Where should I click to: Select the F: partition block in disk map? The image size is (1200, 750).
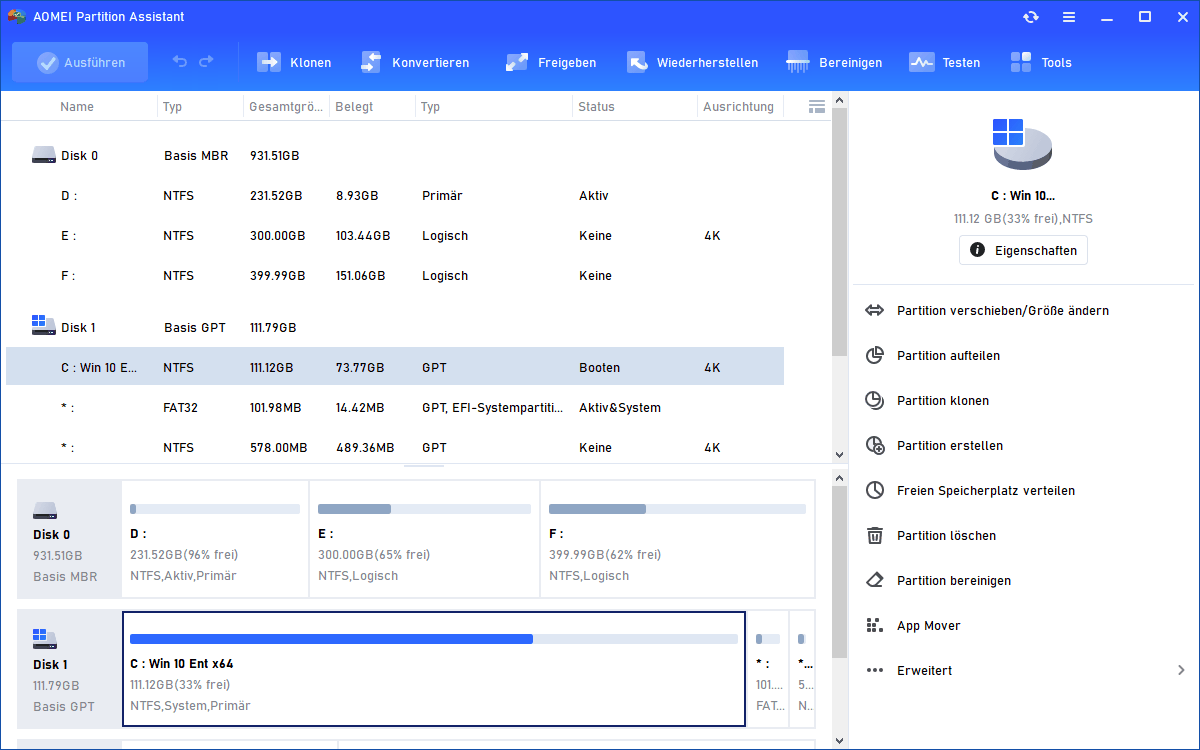pyautogui.click(x=677, y=539)
